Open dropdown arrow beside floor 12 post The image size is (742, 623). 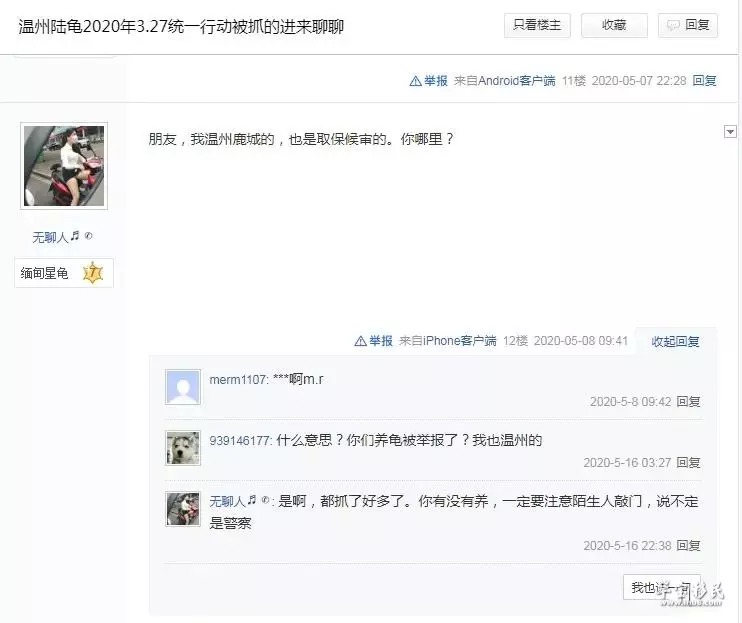click(730, 132)
